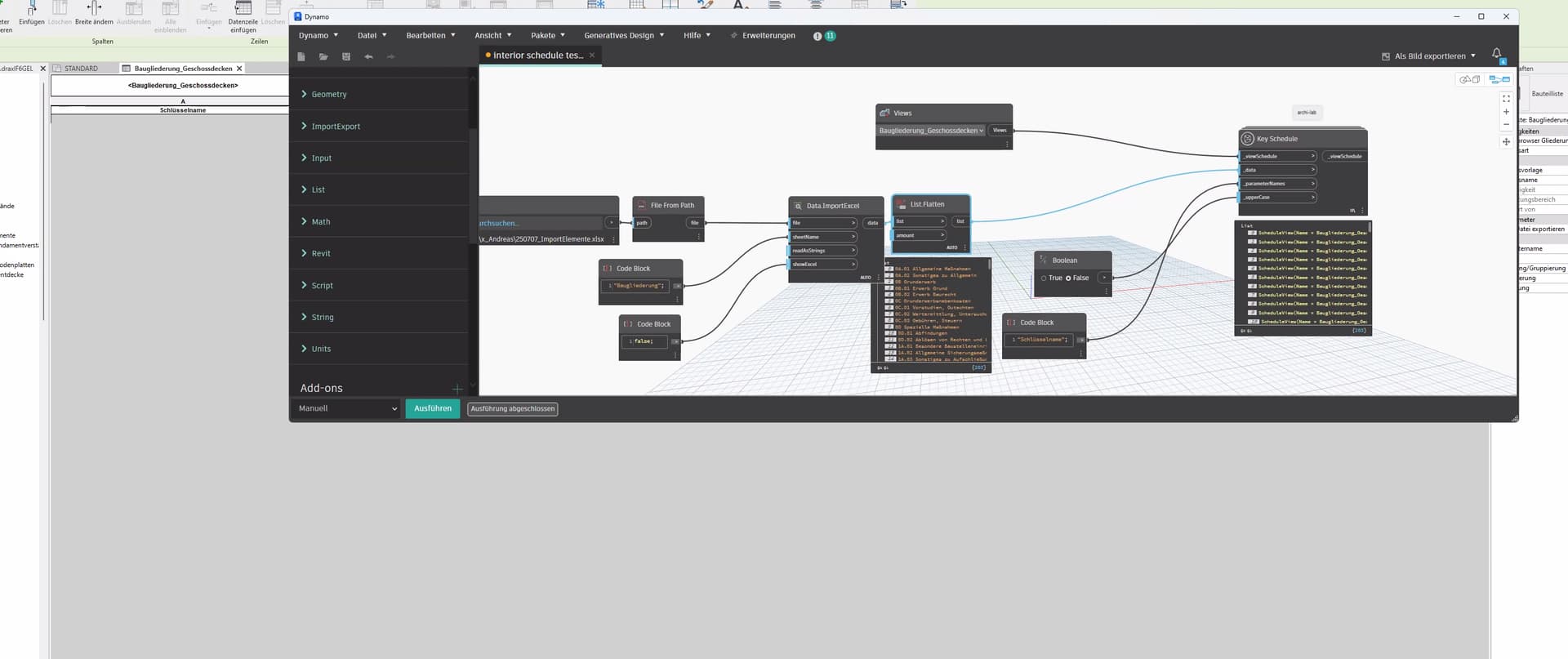The image size is (1568, 659).
Task: Open the Views node schedule dropdown
Action: [x=931, y=131]
